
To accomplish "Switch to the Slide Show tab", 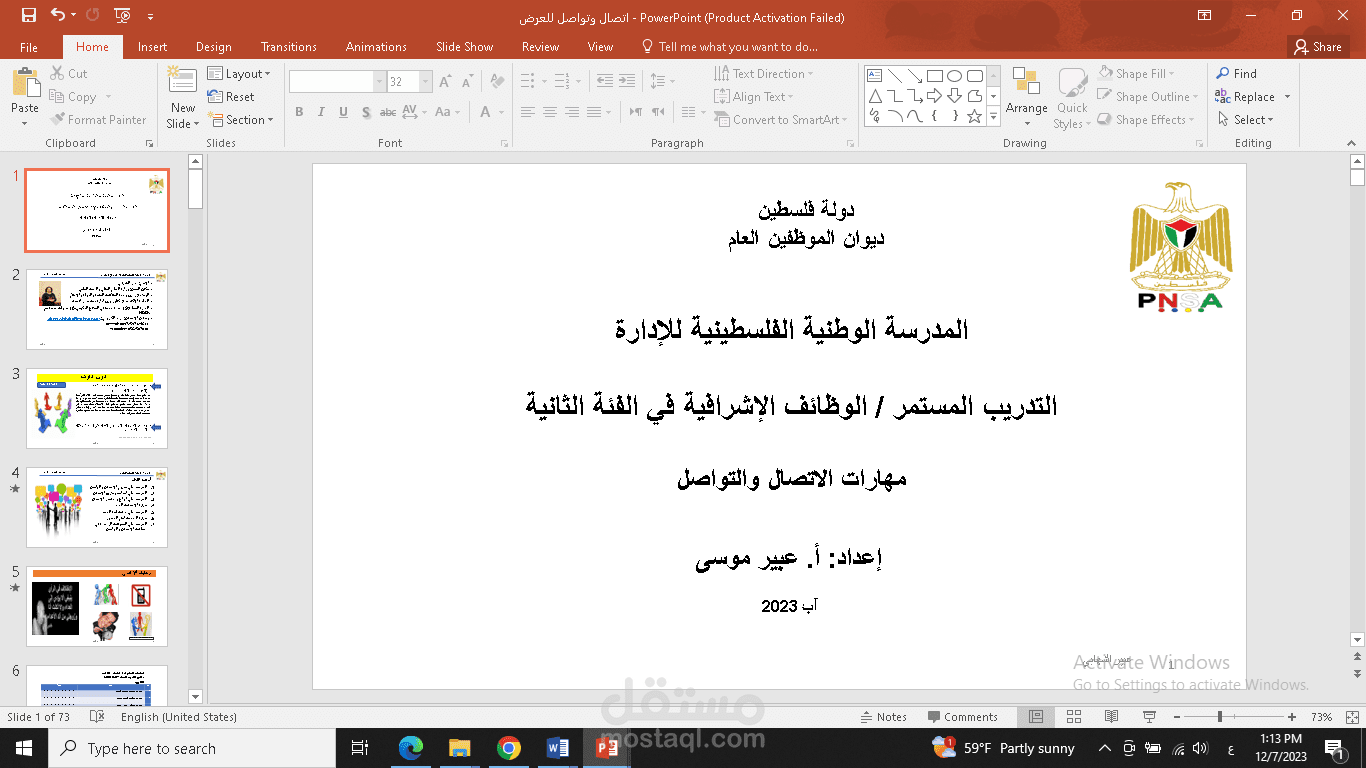I will click(465, 47).
